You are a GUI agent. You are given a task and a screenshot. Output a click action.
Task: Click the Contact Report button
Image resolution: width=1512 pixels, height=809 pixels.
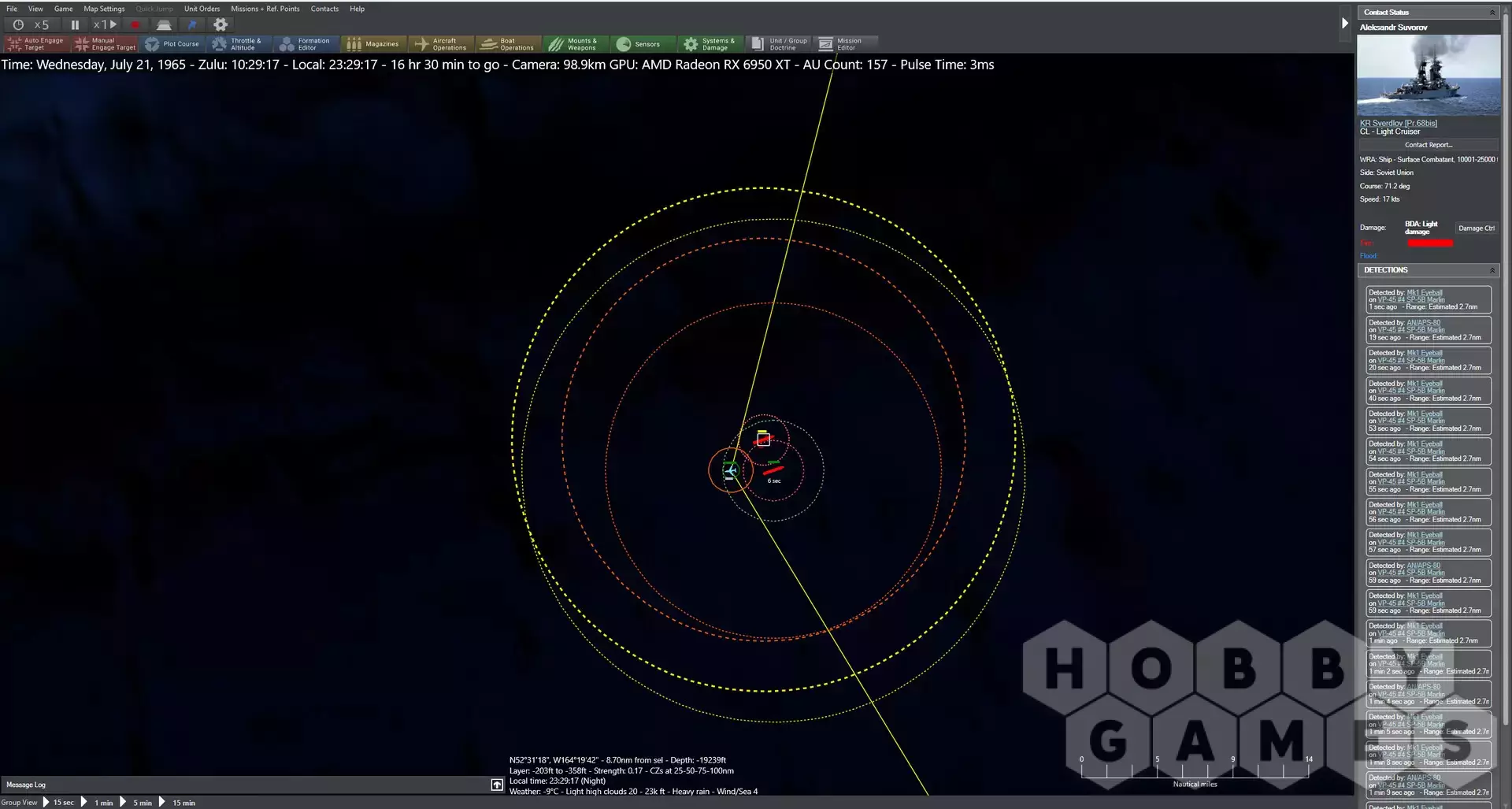[x=1428, y=145]
